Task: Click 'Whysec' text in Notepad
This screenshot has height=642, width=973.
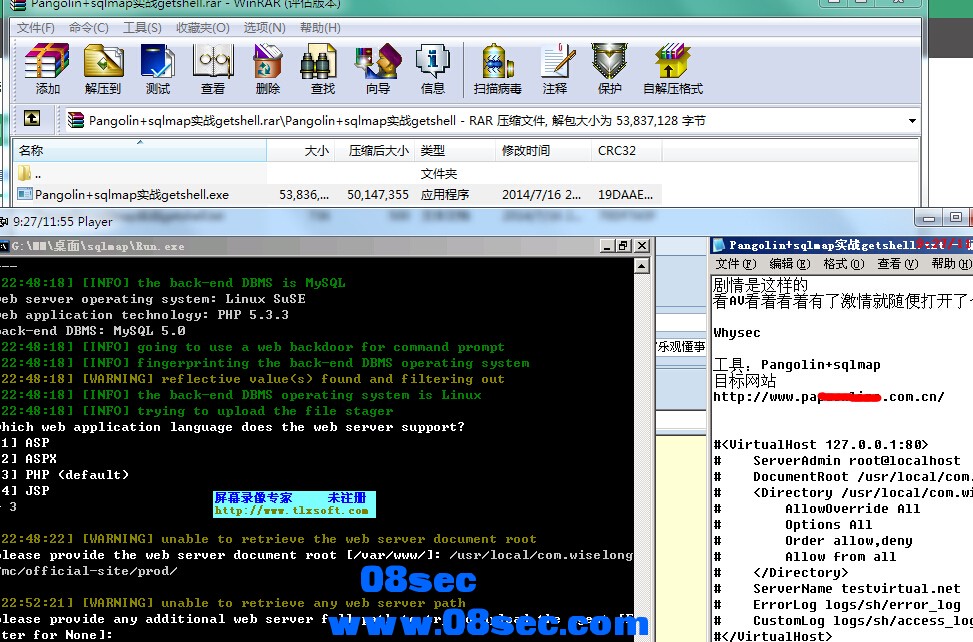Action: click(x=737, y=332)
